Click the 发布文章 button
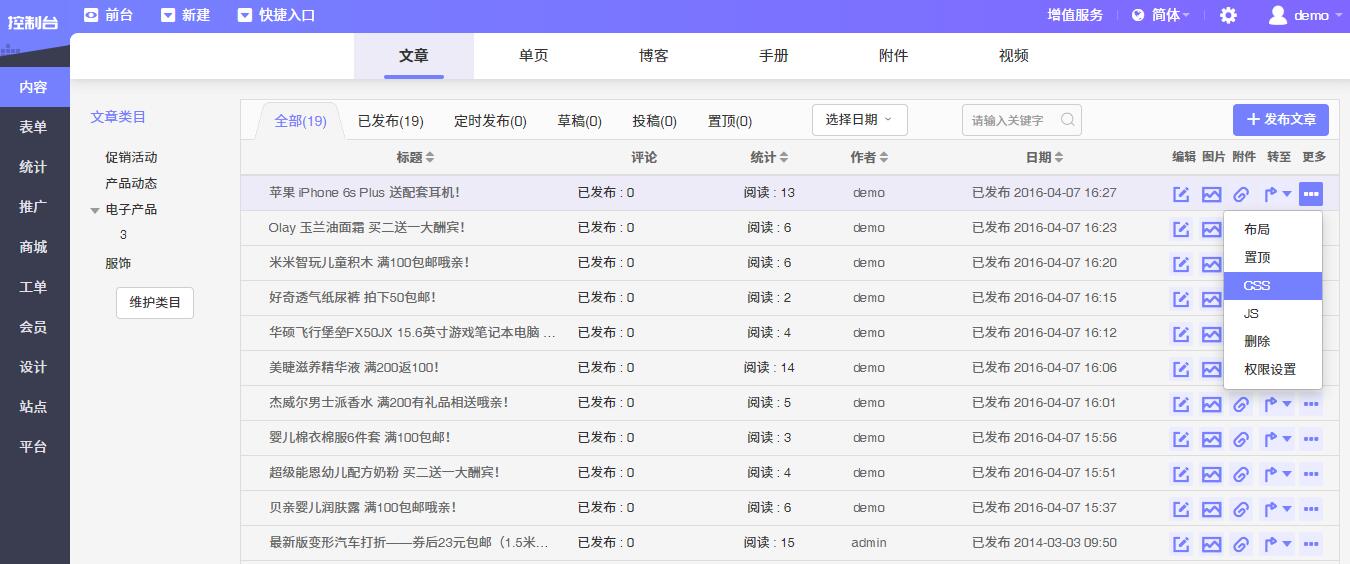The width and height of the screenshot is (1350, 564). point(1281,120)
